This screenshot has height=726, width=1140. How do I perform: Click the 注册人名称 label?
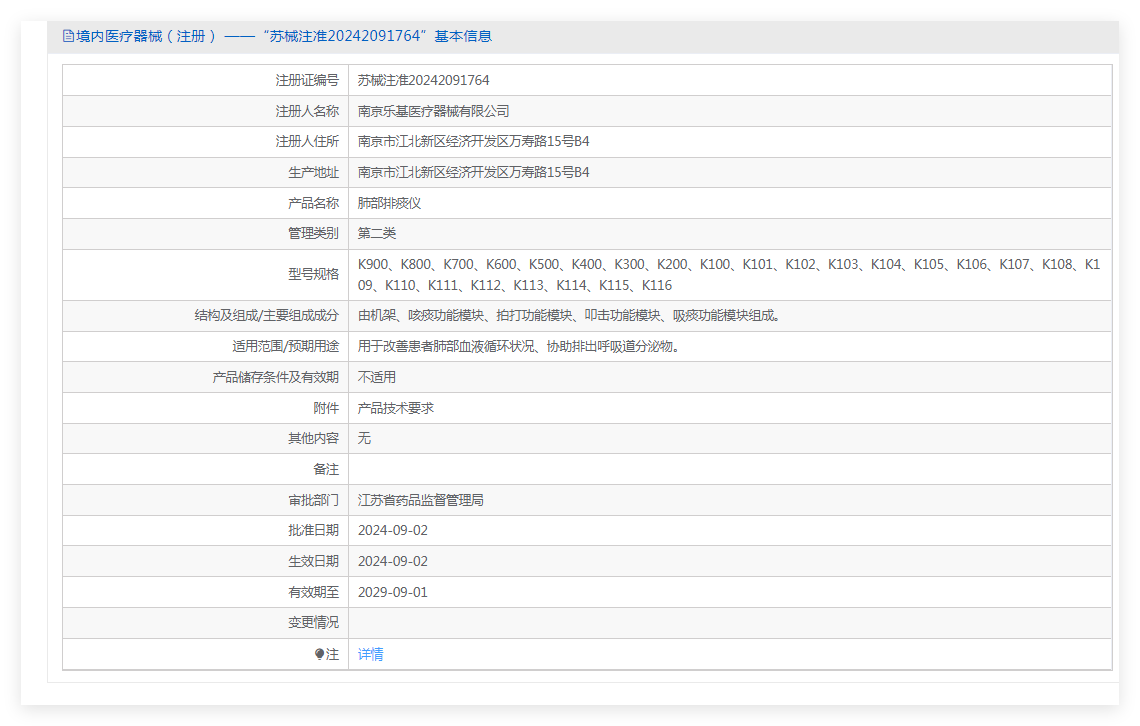click(x=307, y=111)
